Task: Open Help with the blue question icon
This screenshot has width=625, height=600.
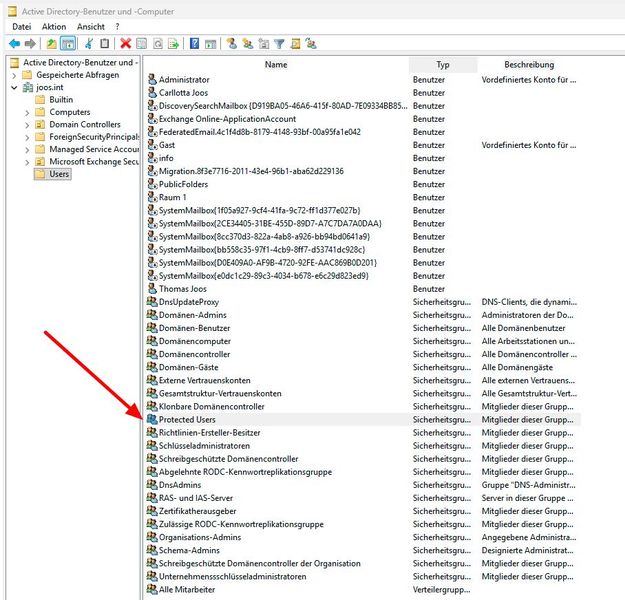Action: 194,43
